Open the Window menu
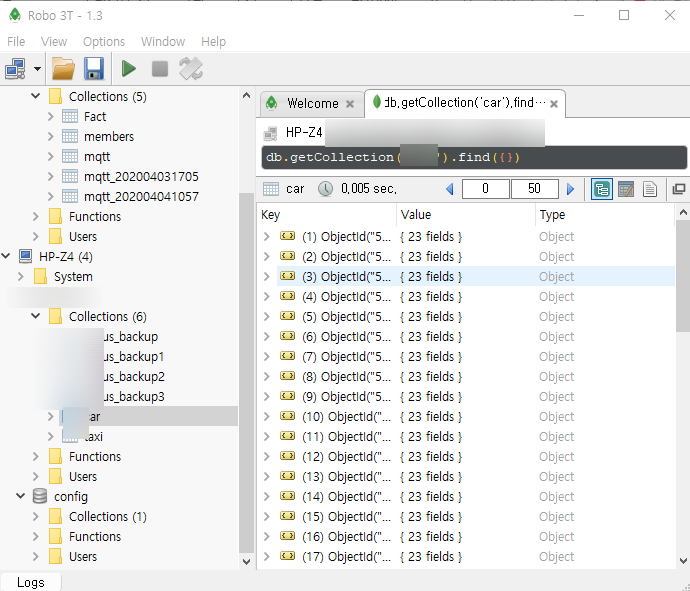 pyautogui.click(x=163, y=42)
